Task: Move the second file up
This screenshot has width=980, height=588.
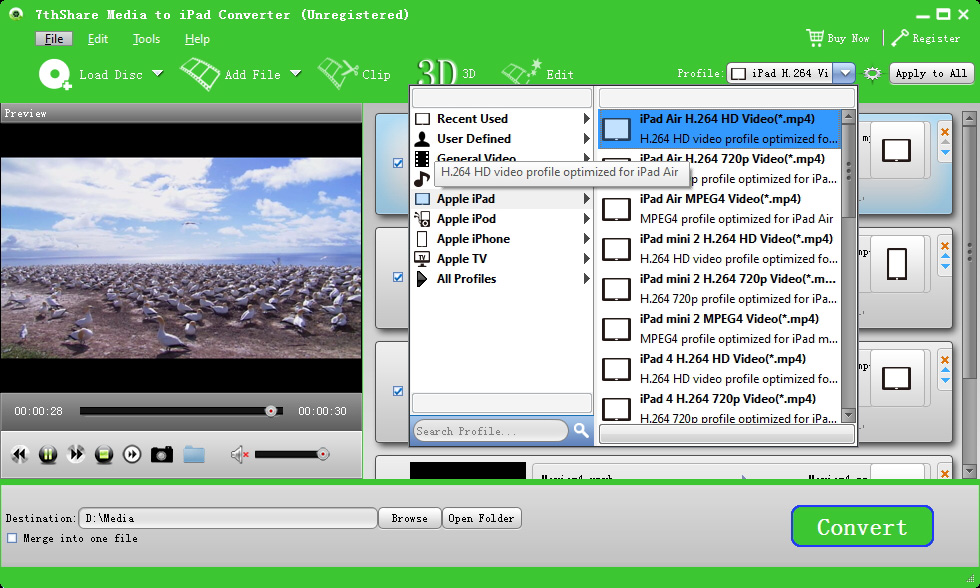Action: tap(945, 256)
